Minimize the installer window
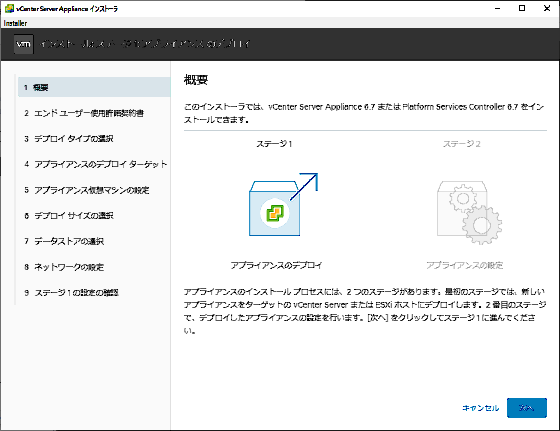 coord(497,8)
